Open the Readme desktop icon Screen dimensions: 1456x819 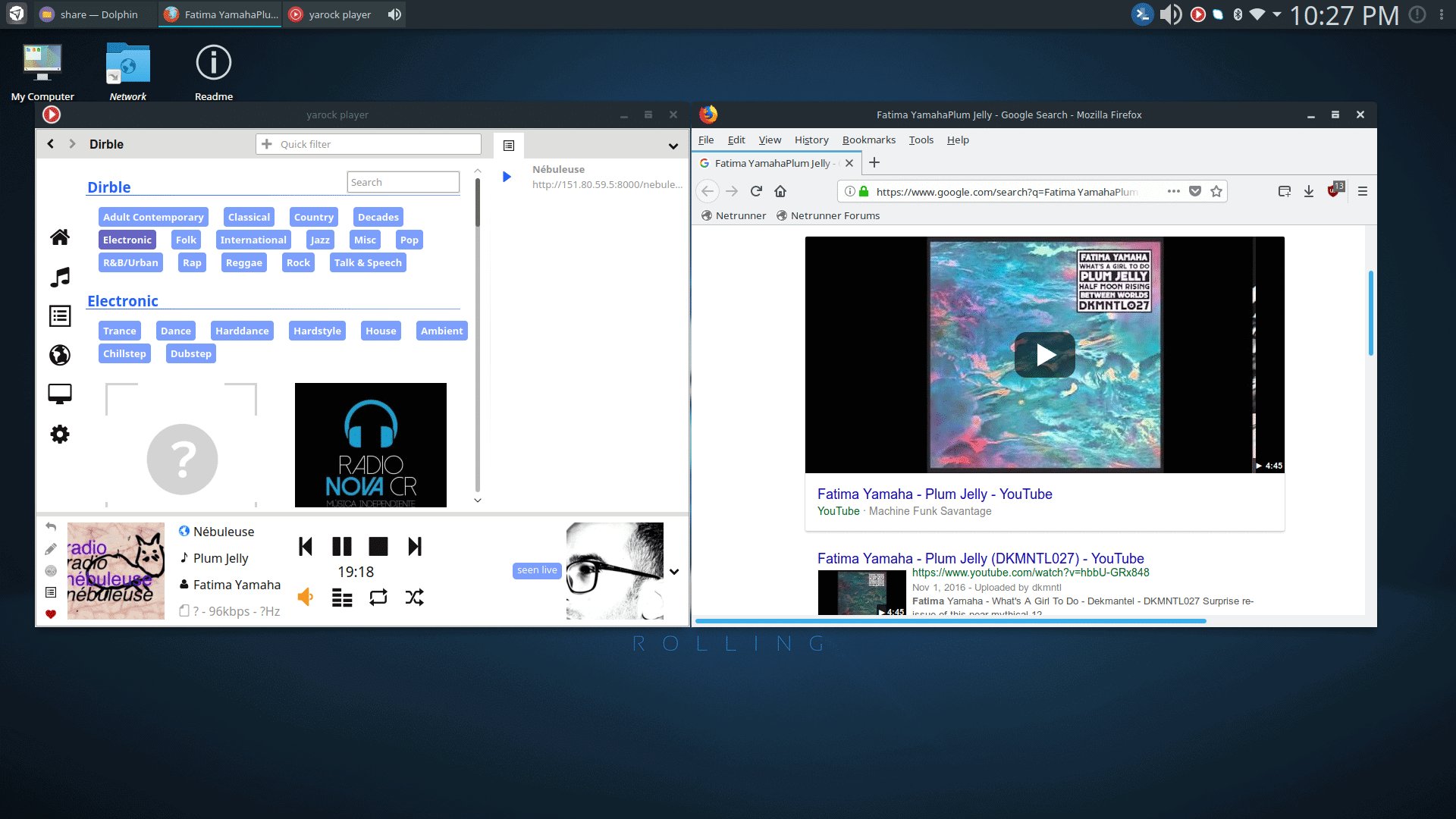tap(214, 72)
